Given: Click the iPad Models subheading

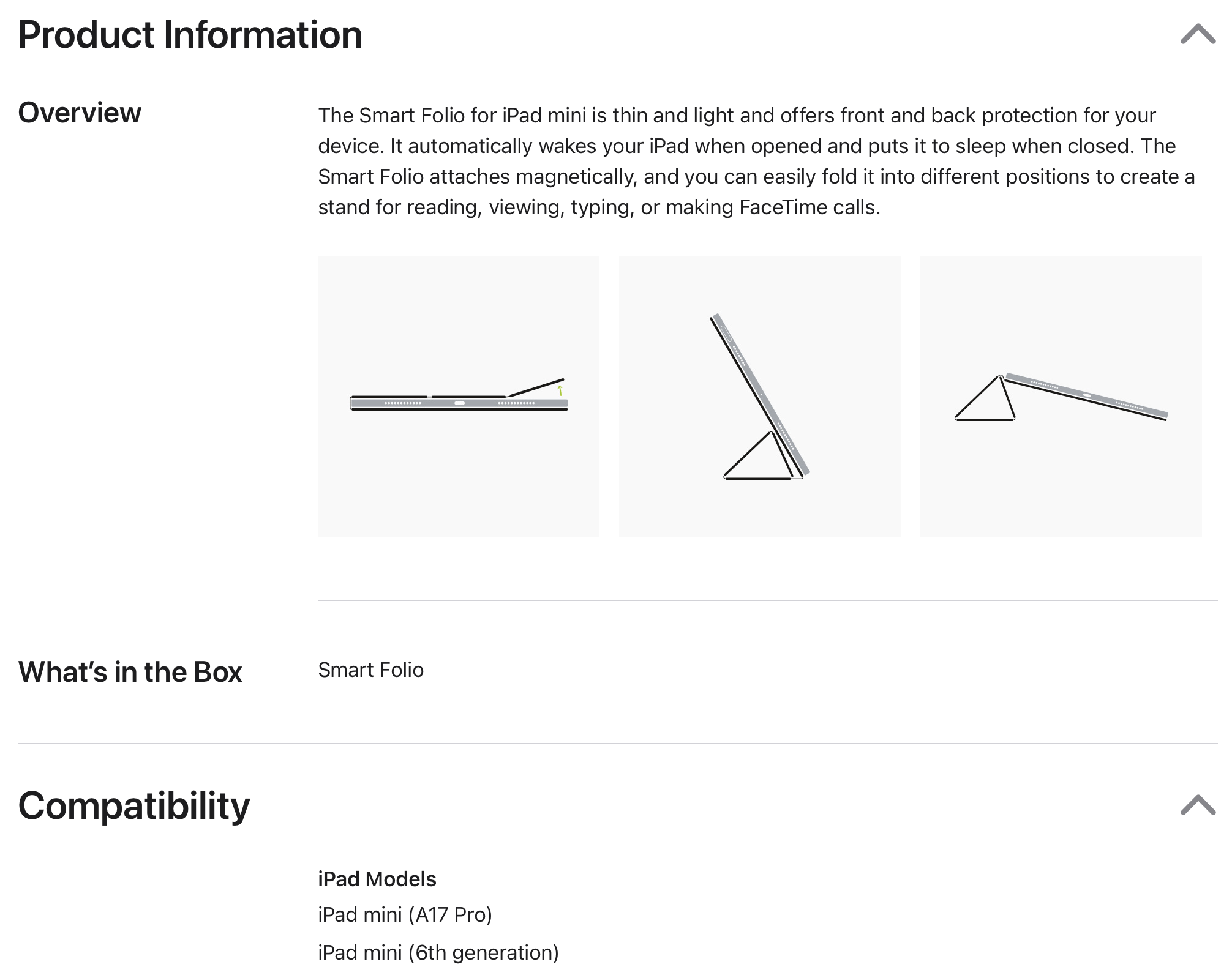Looking at the screenshot, I should pos(377,879).
